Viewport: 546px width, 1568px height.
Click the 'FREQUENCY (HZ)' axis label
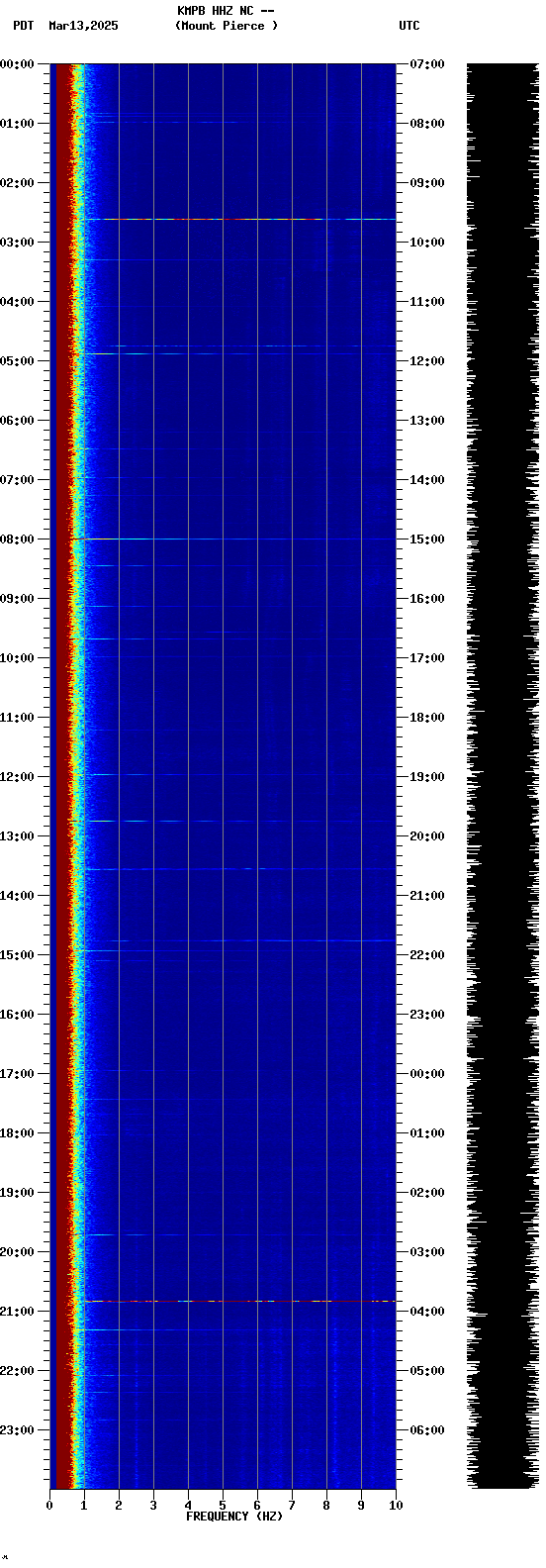(x=234, y=1517)
